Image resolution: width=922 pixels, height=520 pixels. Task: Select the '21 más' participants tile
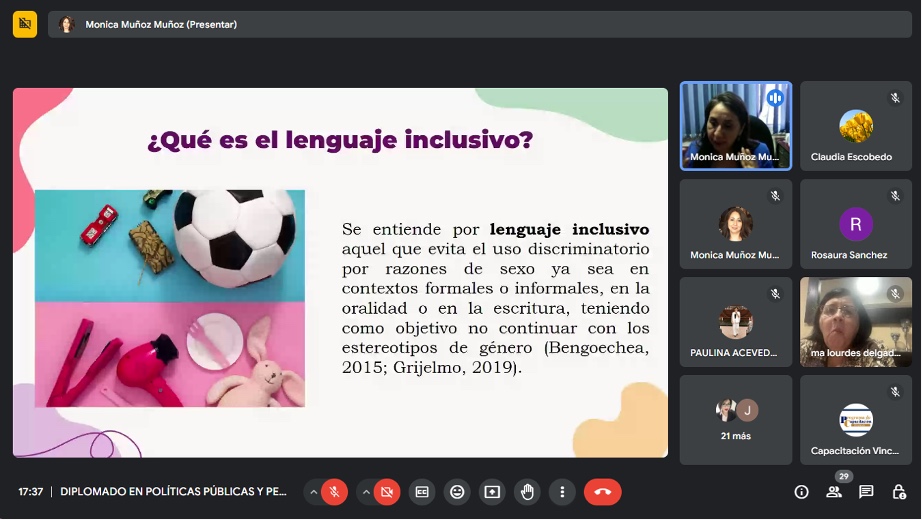point(736,420)
